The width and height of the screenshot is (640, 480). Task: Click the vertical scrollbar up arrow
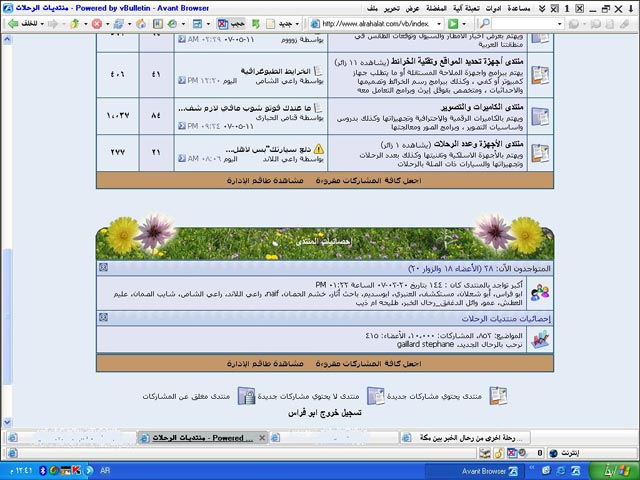click(x=7, y=40)
